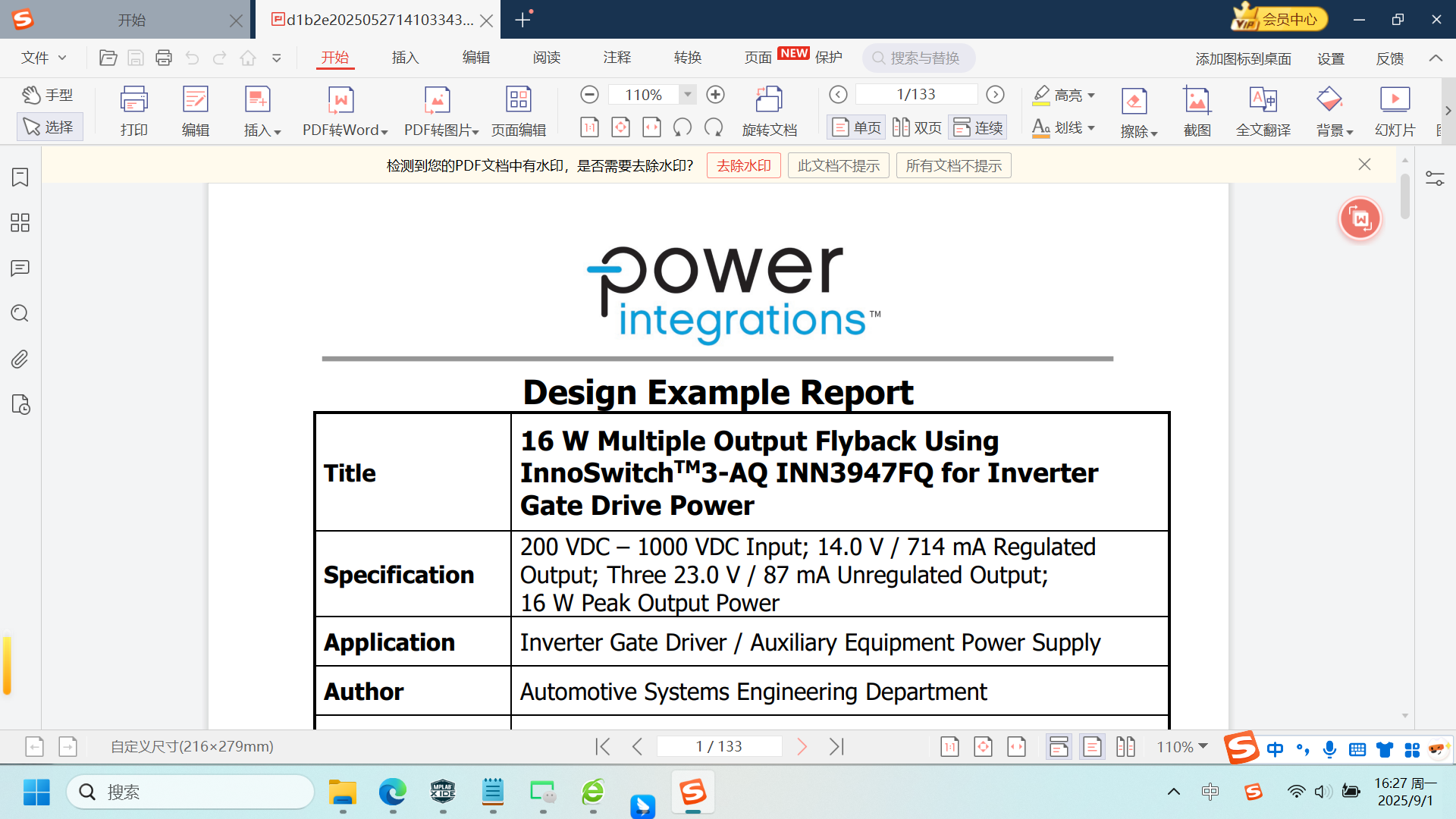Screen dimensions: 1456x819
Task: Toggle single page view in status bar
Action: tap(1092, 747)
